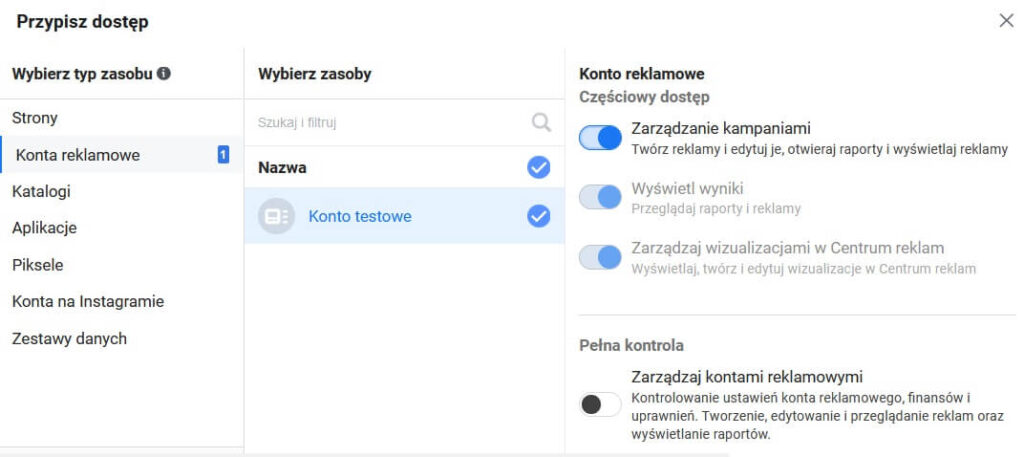This screenshot has width=1024, height=457.
Task: Click the Zarządzanie kampaniami label
Action: tap(721, 129)
